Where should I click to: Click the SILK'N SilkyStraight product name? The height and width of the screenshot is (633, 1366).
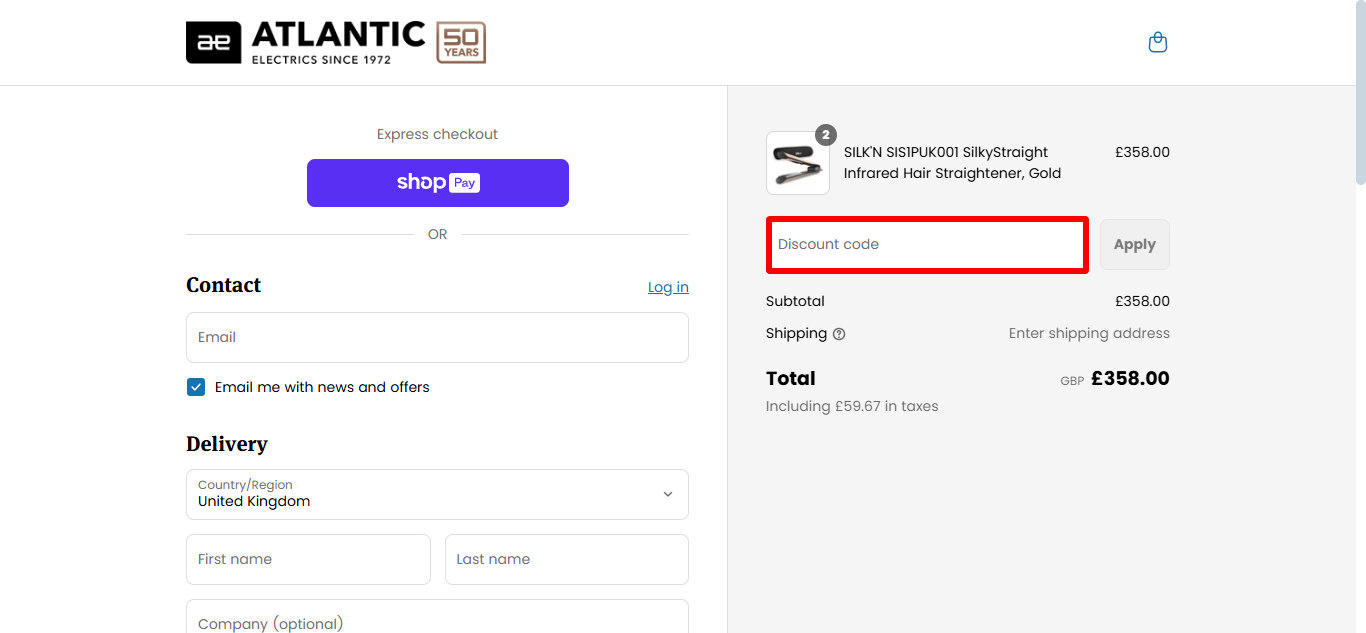pyautogui.click(x=952, y=163)
